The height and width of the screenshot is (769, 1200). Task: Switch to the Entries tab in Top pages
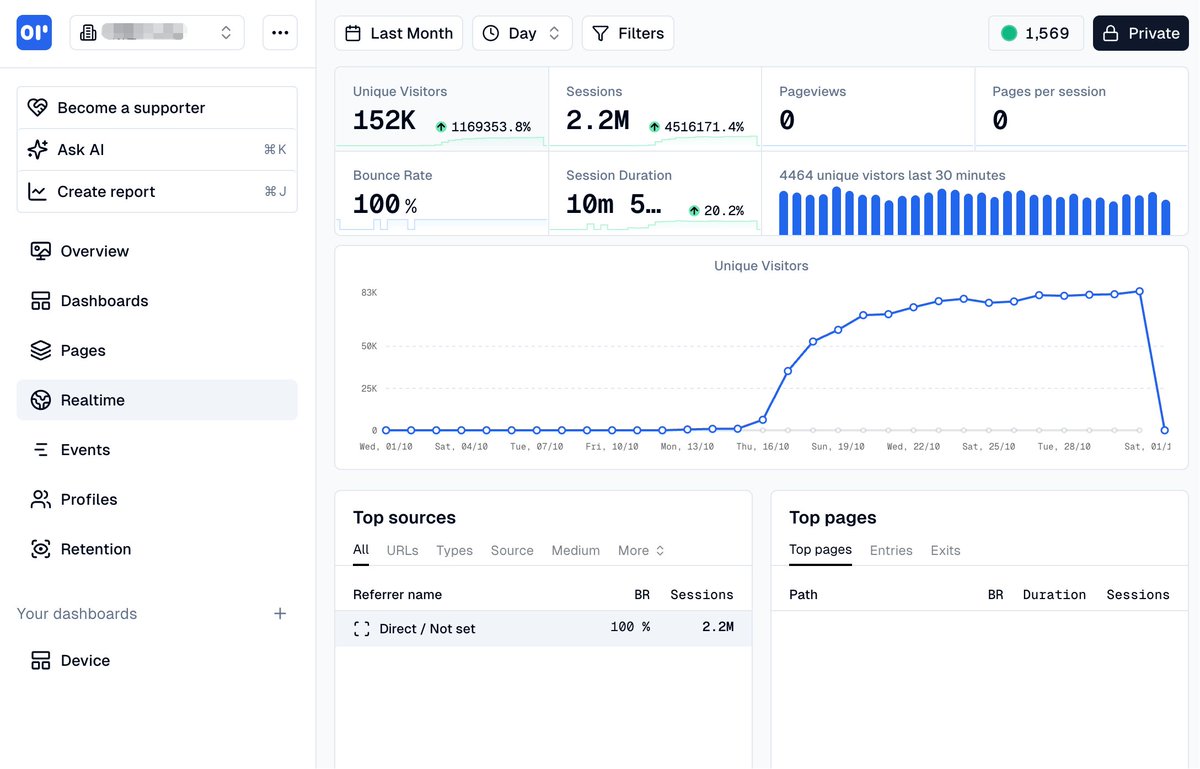click(891, 550)
